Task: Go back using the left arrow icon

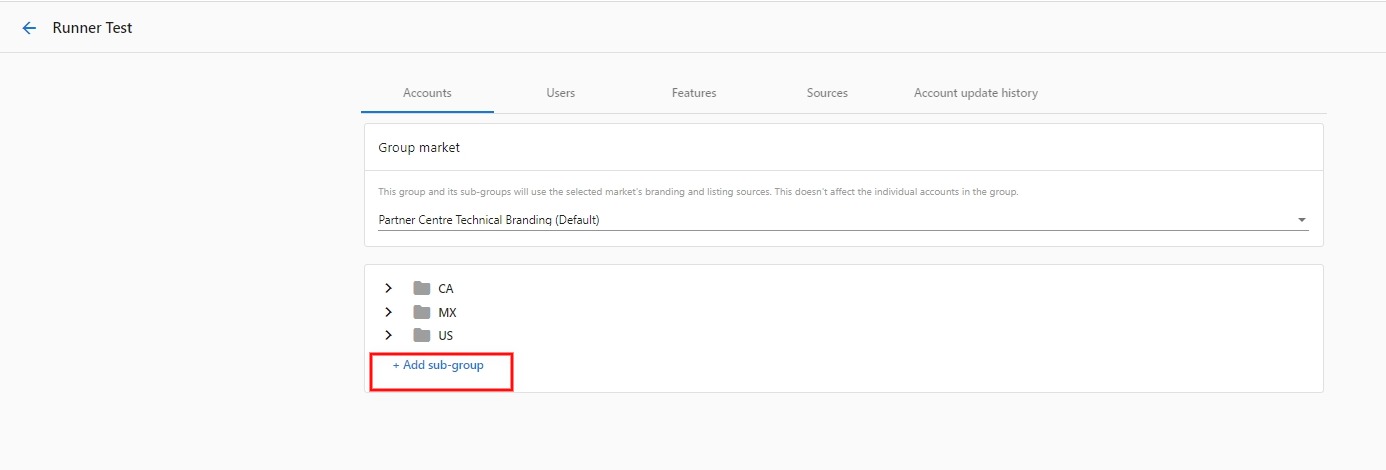Action: coord(29,28)
